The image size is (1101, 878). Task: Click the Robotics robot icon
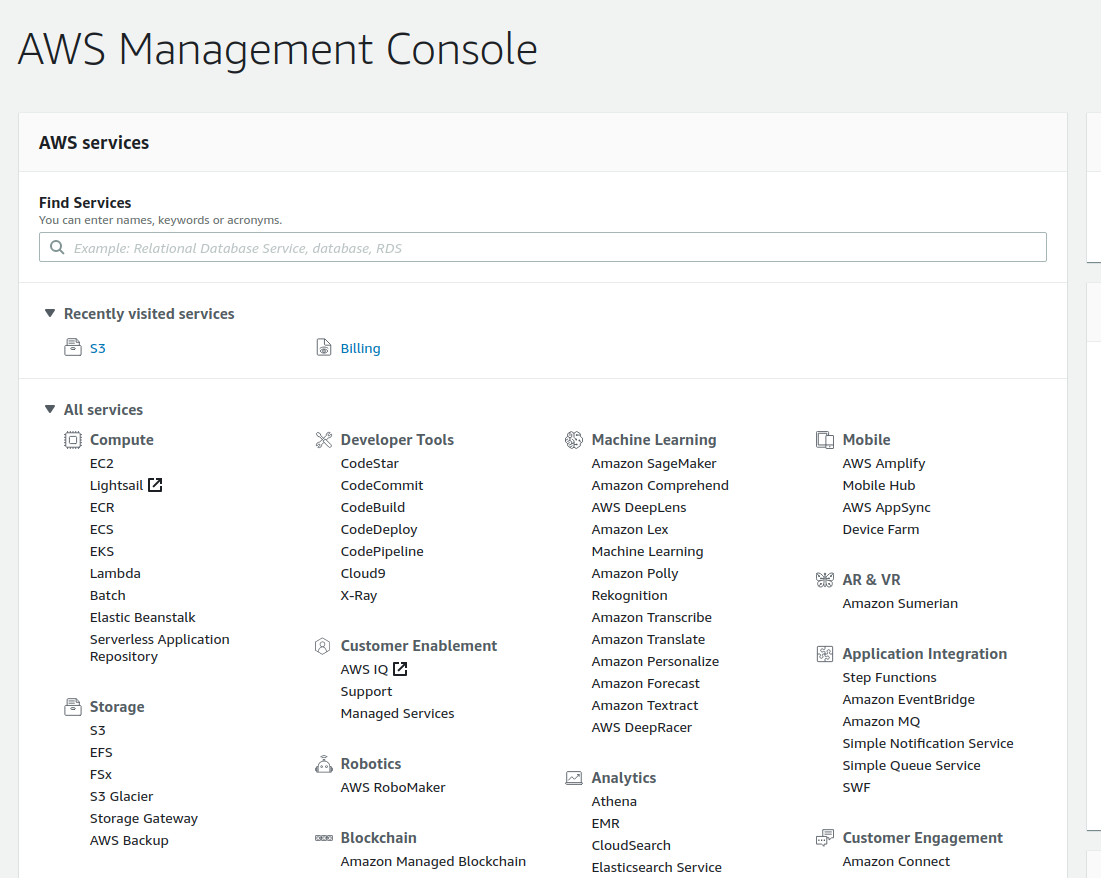click(x=323, y=764)
